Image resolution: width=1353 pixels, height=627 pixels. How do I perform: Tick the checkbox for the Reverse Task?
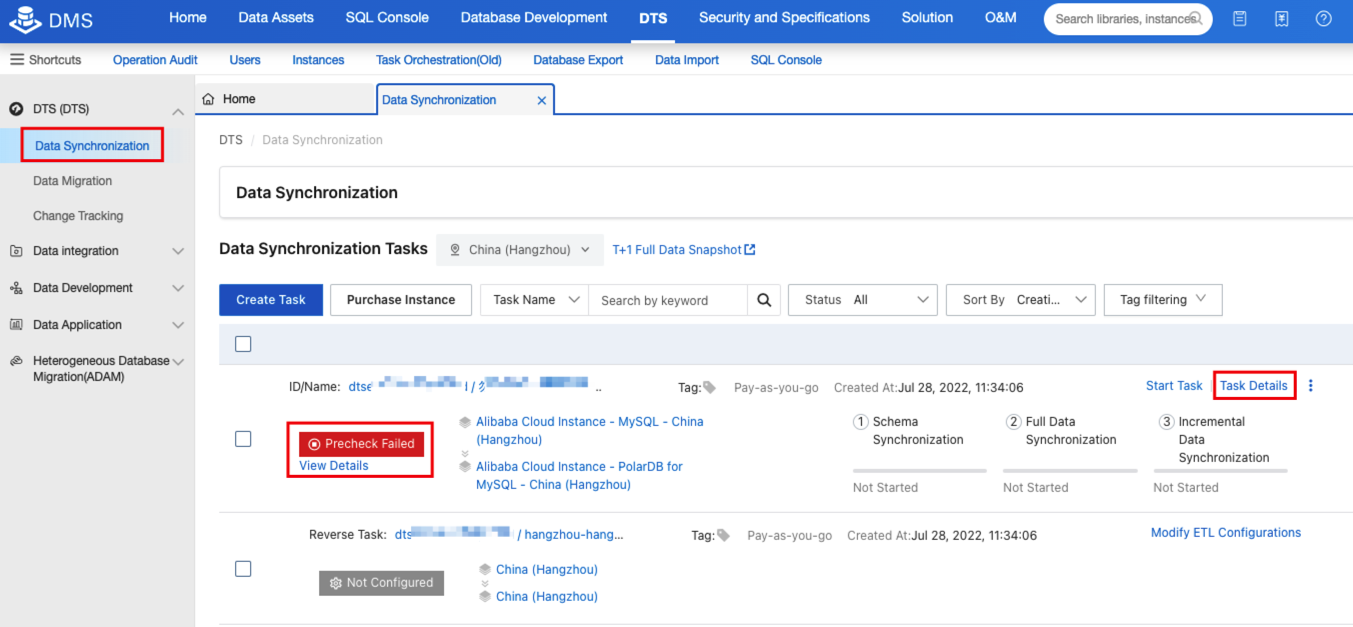[x=243, y=569]
